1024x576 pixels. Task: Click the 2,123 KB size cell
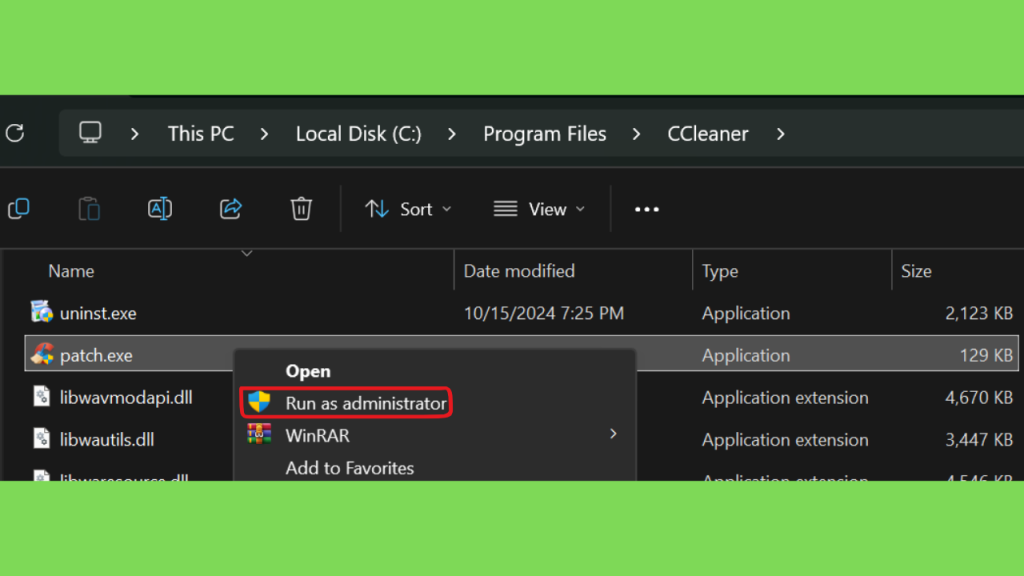979,313
